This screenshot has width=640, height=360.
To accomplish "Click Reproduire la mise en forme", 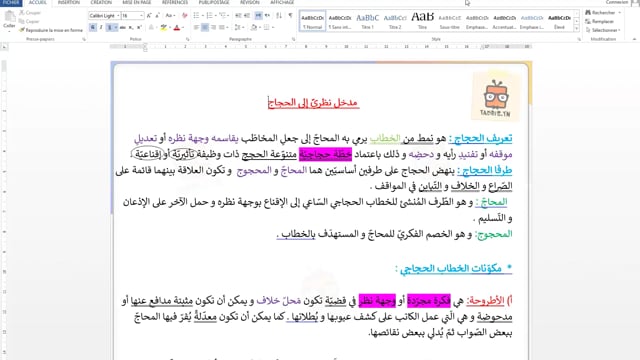I will point(51,30).
